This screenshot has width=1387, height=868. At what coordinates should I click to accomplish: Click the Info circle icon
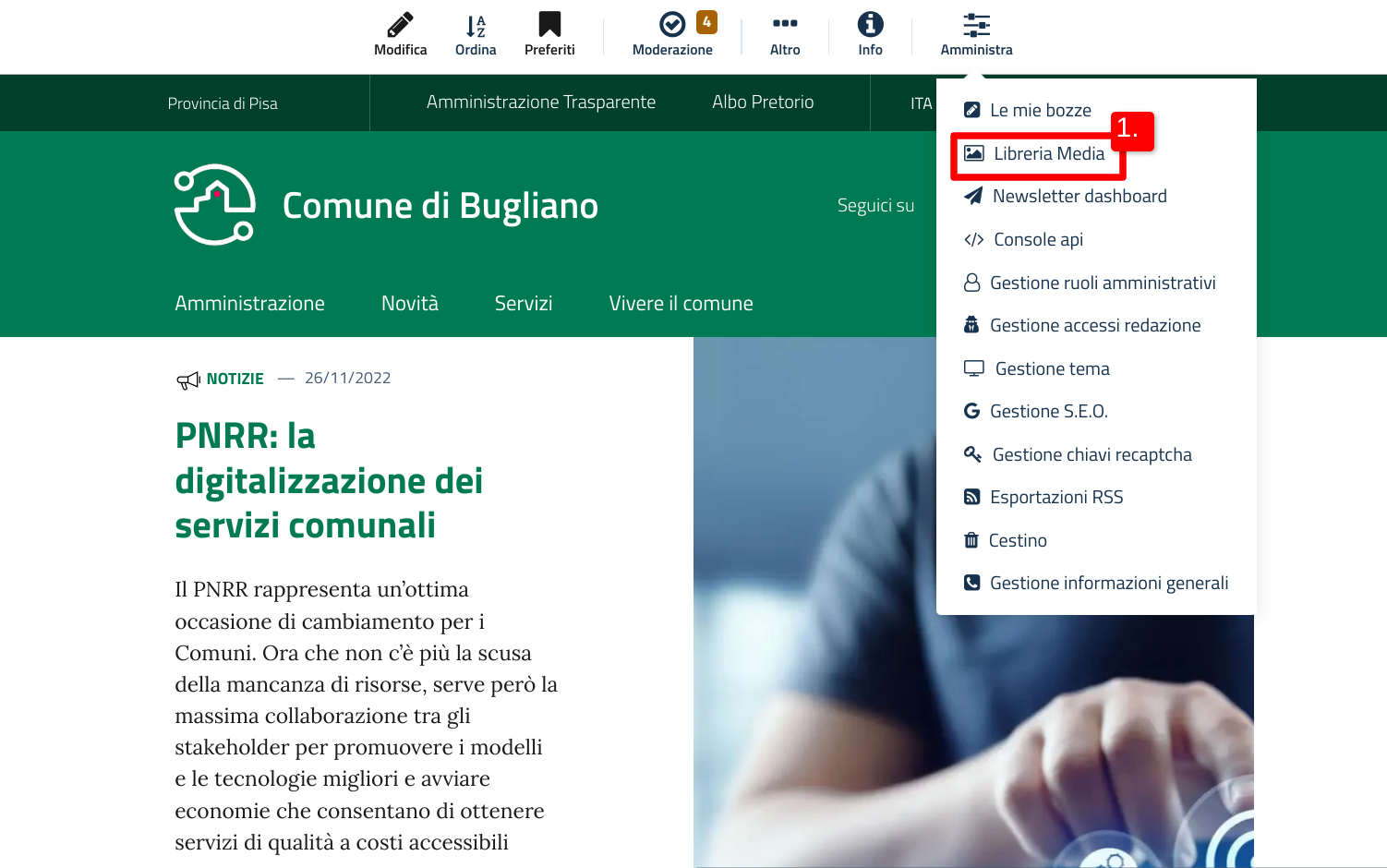pyautogui.click(x=870, y=24)
